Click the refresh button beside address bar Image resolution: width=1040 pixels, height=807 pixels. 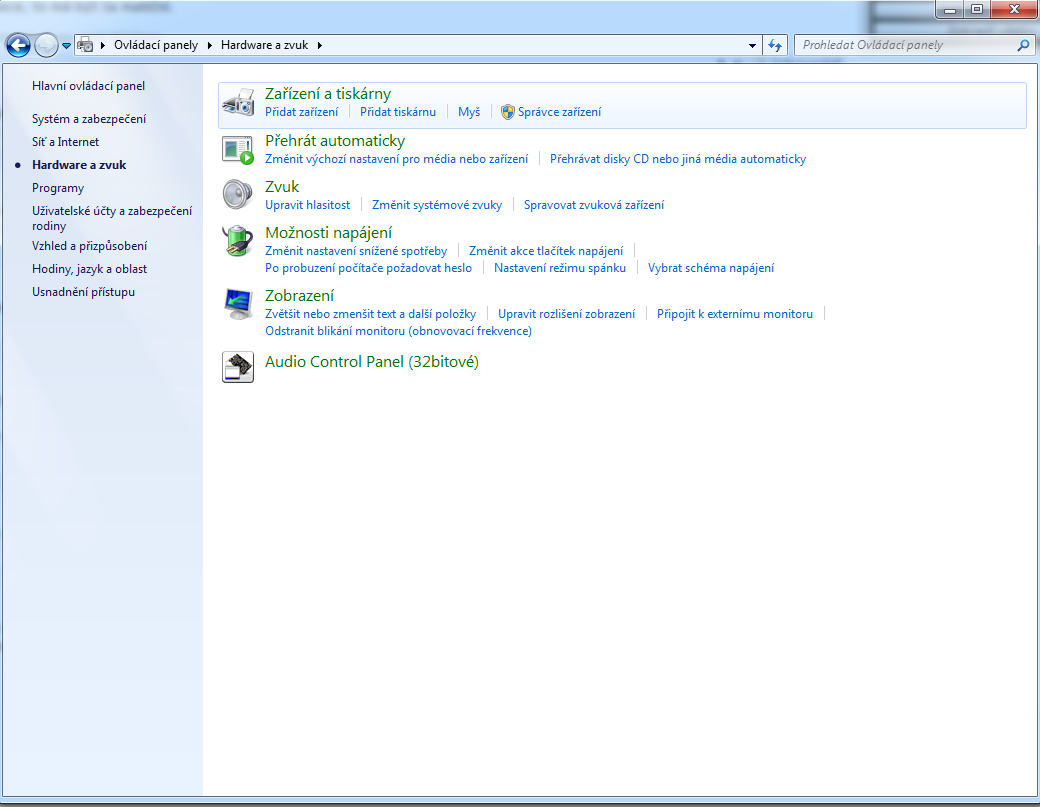(775, 45)
